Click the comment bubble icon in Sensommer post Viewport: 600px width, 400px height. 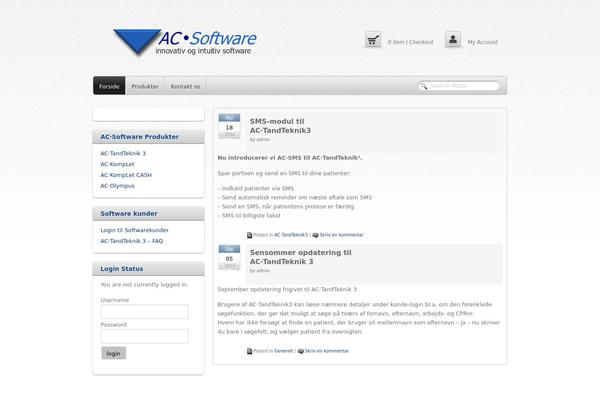tap(301, 351)
